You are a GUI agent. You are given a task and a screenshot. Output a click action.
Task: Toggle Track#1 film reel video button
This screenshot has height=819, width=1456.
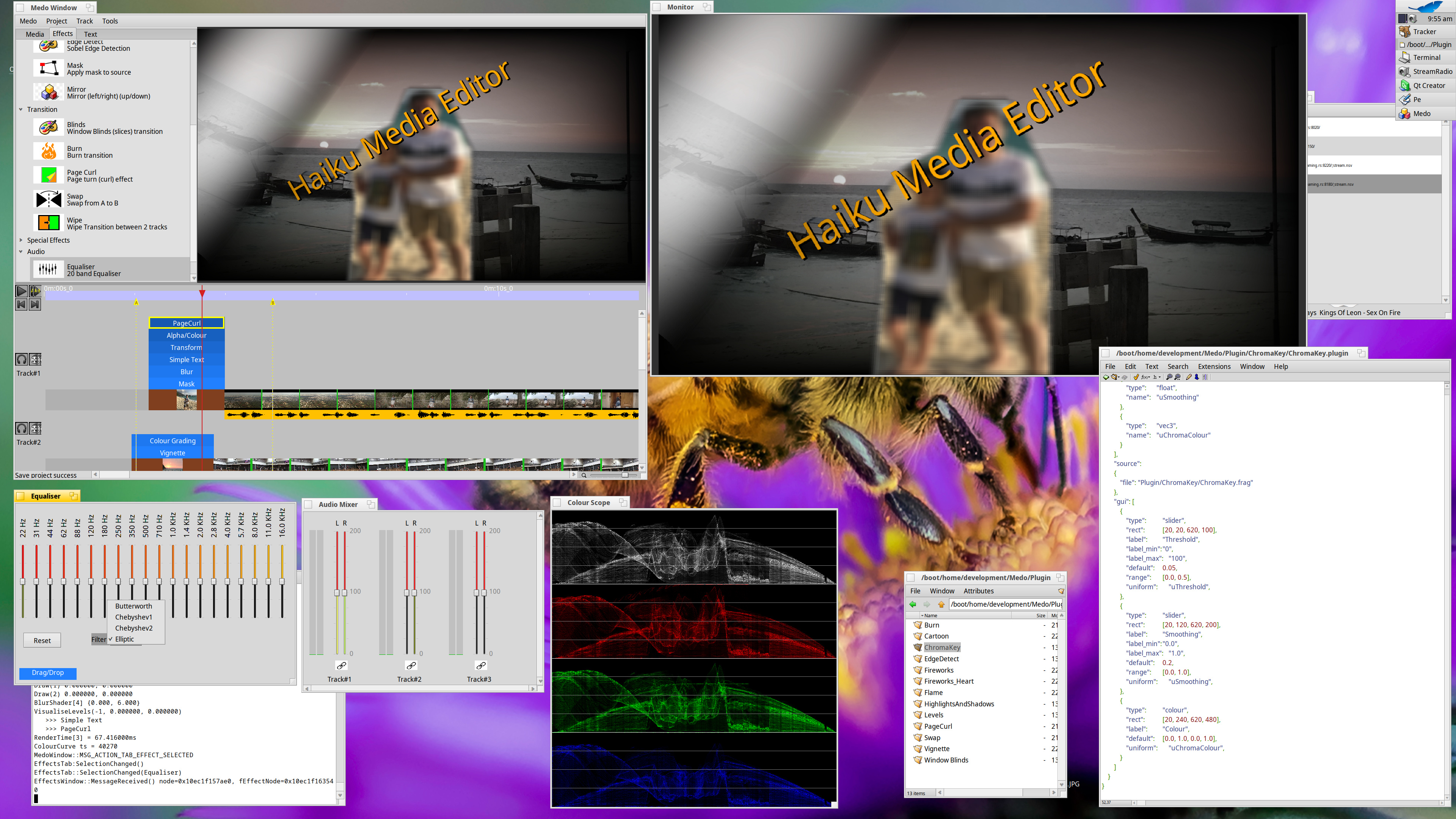click(35, 359)
